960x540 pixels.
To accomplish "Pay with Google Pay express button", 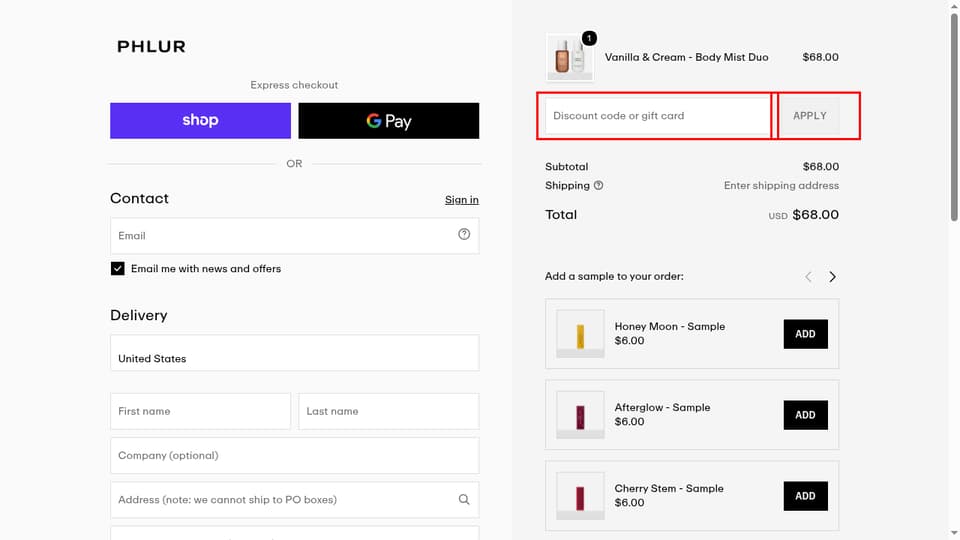I will (389, 121).
